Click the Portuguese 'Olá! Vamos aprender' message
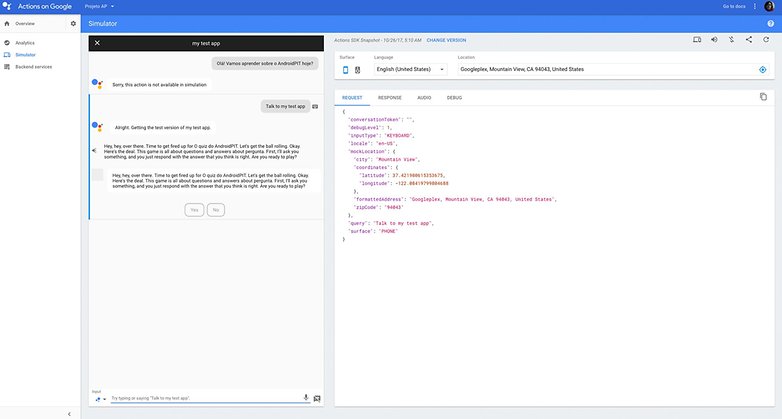The image size is (782, 419). (264, 64)
